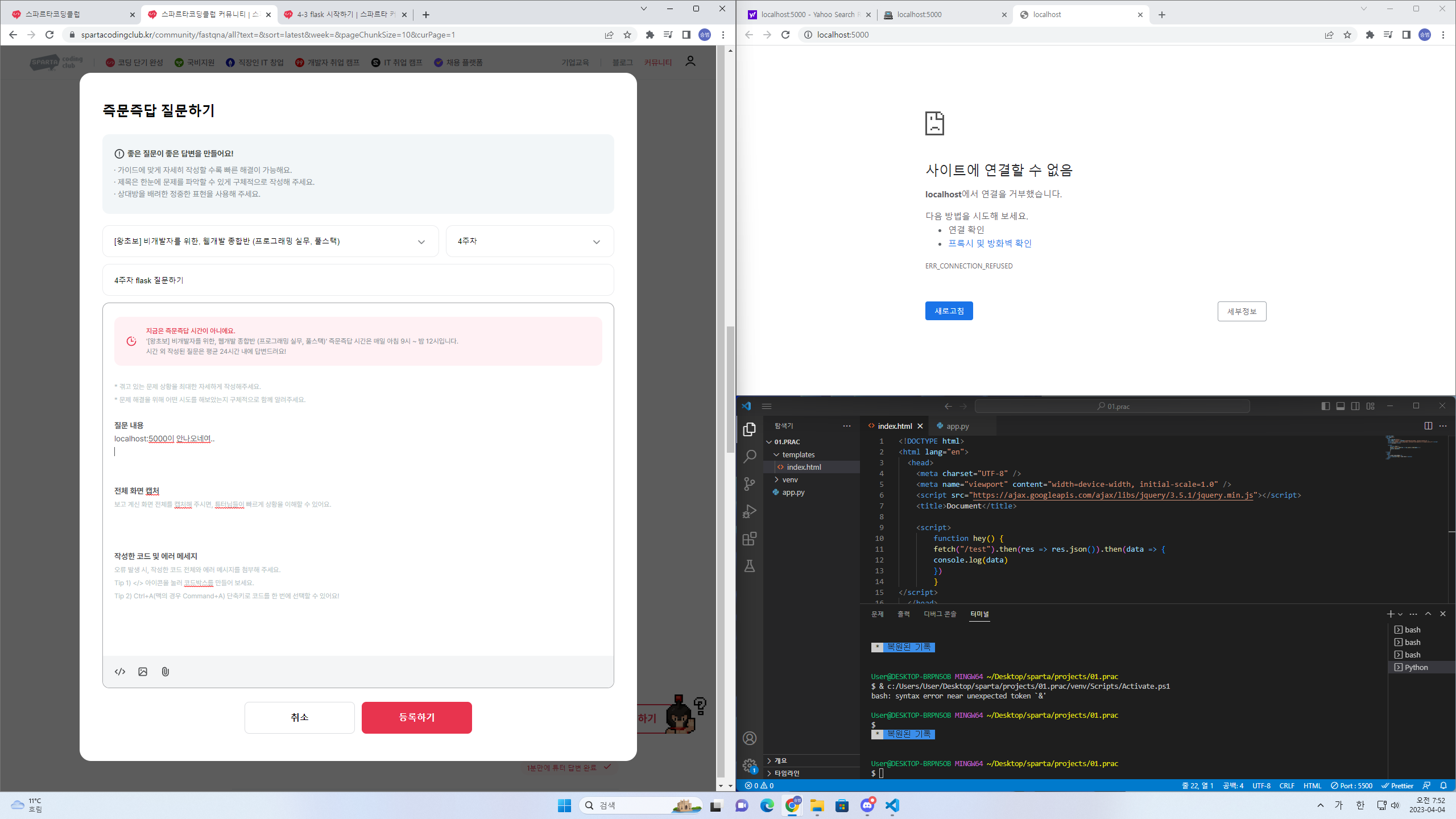Open File Explorer from taskbar
Screen dimensions: 1456x819
tap(817, 805)
